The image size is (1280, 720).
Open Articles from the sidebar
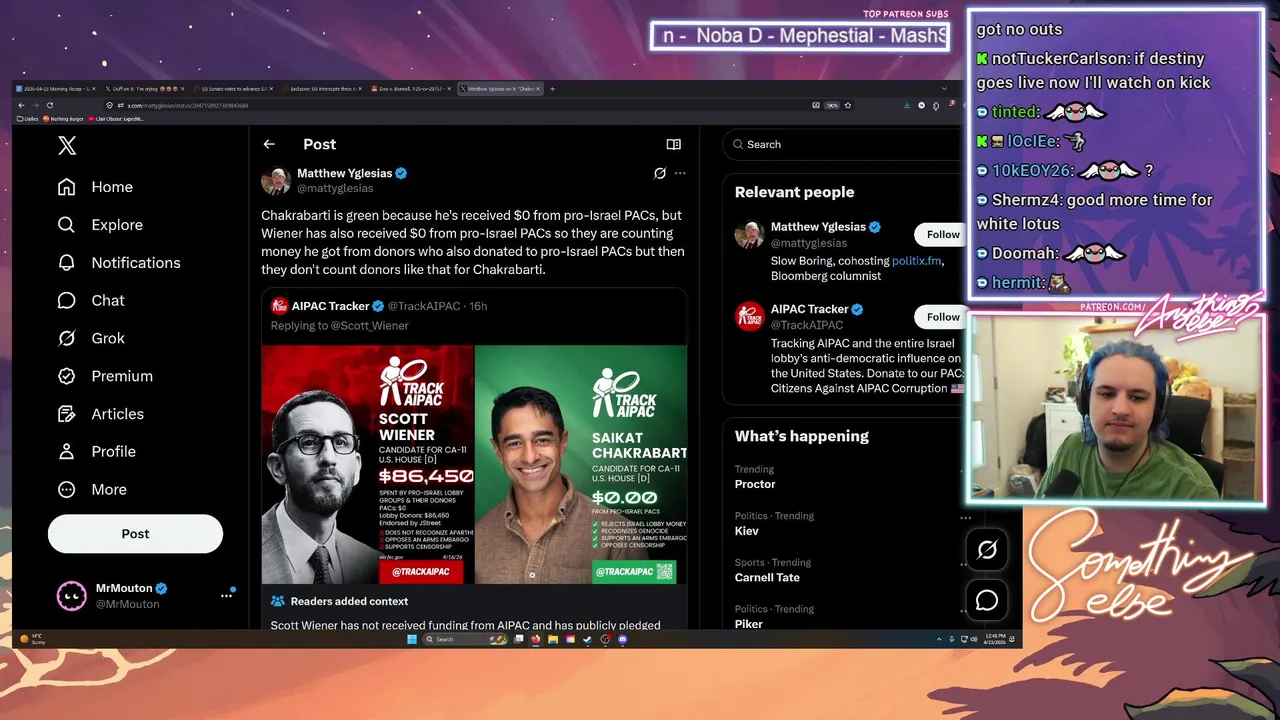(x=101, y=414)
